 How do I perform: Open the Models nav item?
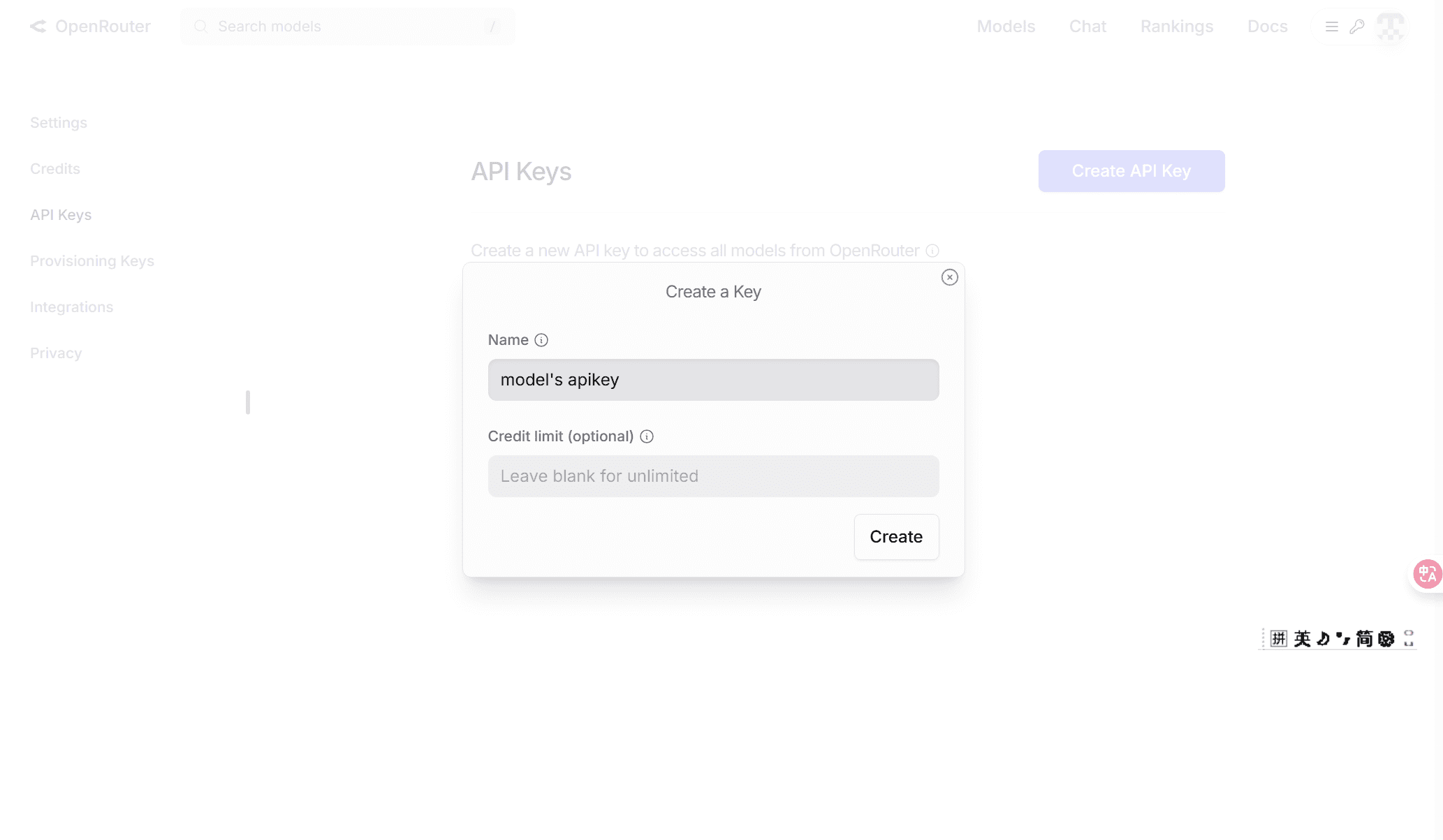(1006, 27)
